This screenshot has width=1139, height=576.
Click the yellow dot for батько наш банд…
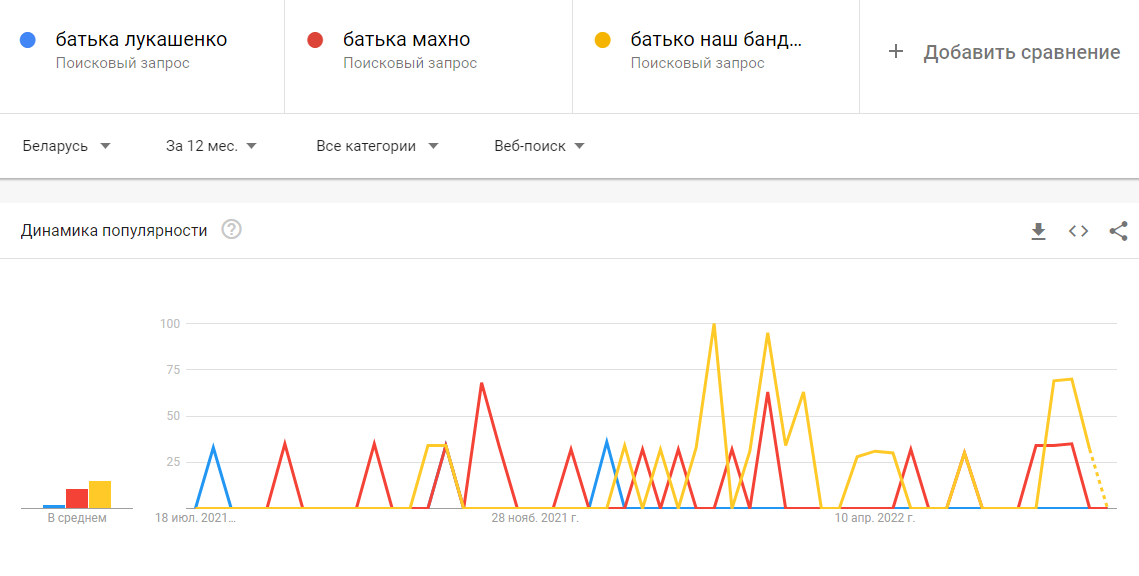[602, 40]
